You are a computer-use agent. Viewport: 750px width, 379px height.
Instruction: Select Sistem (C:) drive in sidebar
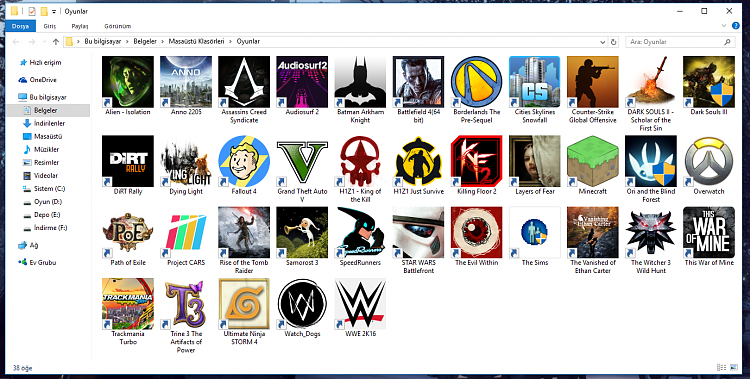point(49,189)
